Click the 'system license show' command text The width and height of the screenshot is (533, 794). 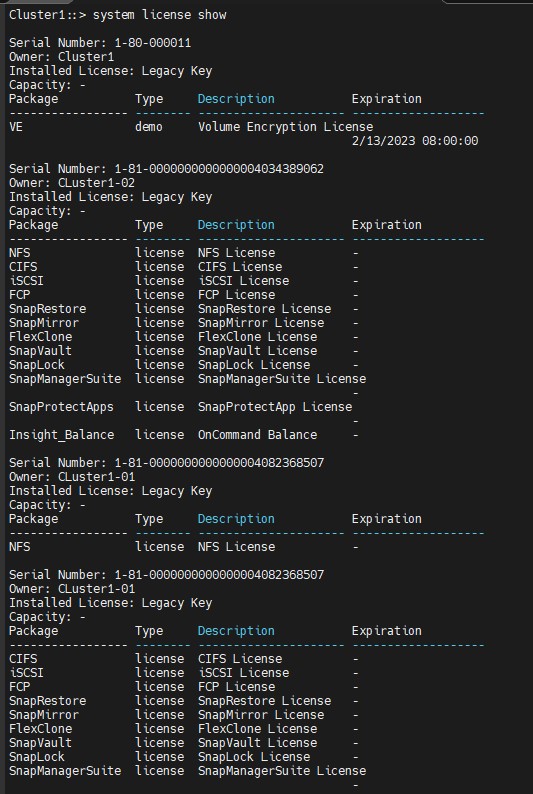159,15
